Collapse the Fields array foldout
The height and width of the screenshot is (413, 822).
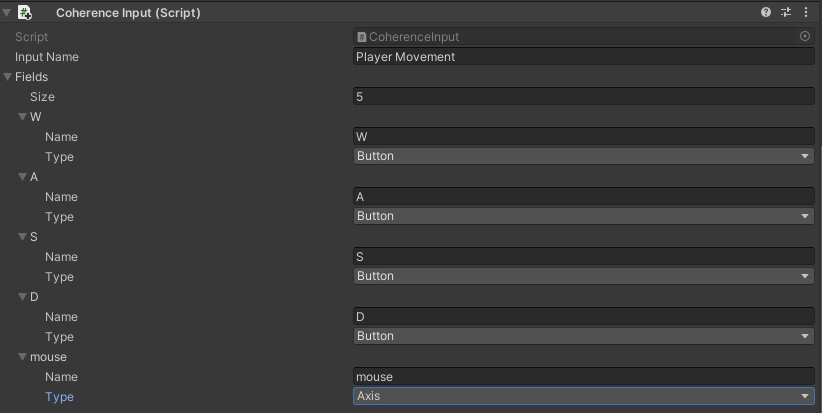8,77
